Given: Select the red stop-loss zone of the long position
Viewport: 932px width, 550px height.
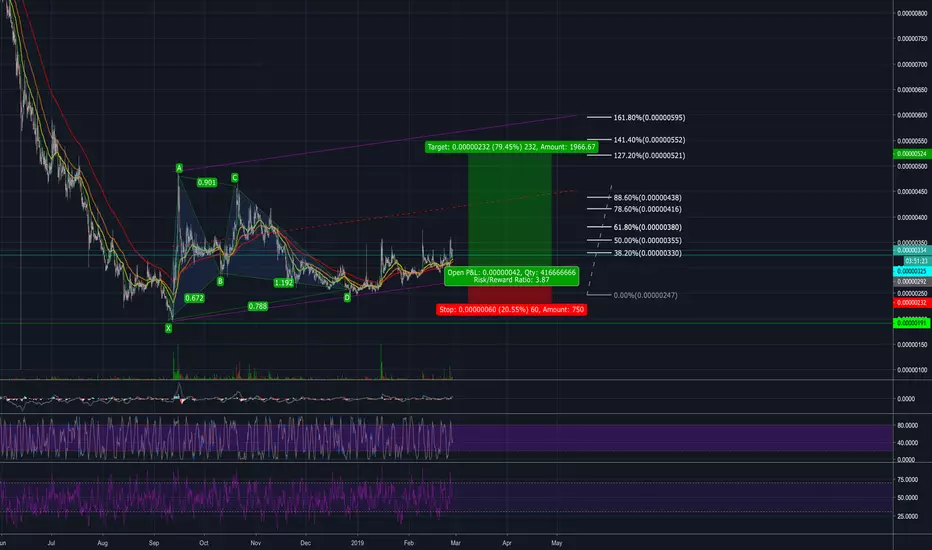Looking at the screenshot, I should (x=510, y=295).
